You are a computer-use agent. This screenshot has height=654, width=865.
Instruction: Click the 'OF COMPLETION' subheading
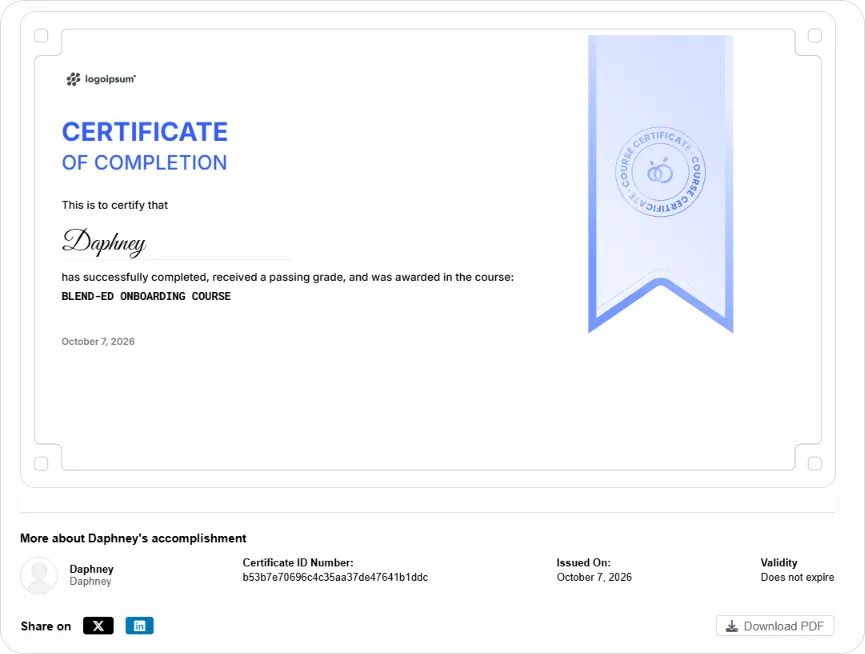click(x=144, y=163)
